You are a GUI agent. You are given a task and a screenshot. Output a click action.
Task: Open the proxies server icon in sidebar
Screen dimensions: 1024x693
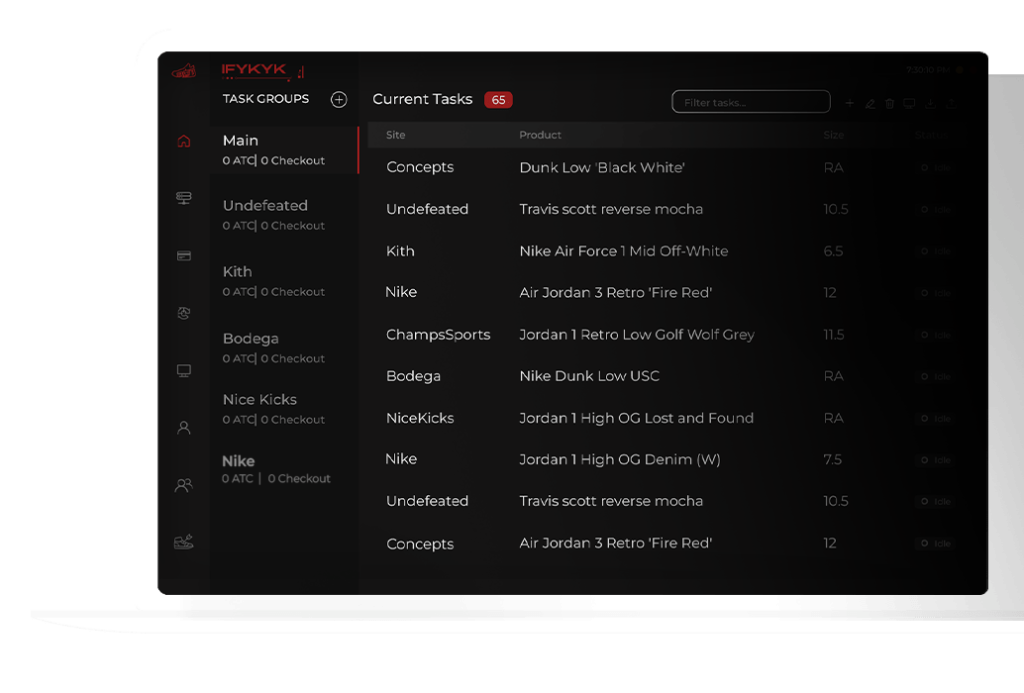coord(183,198)
